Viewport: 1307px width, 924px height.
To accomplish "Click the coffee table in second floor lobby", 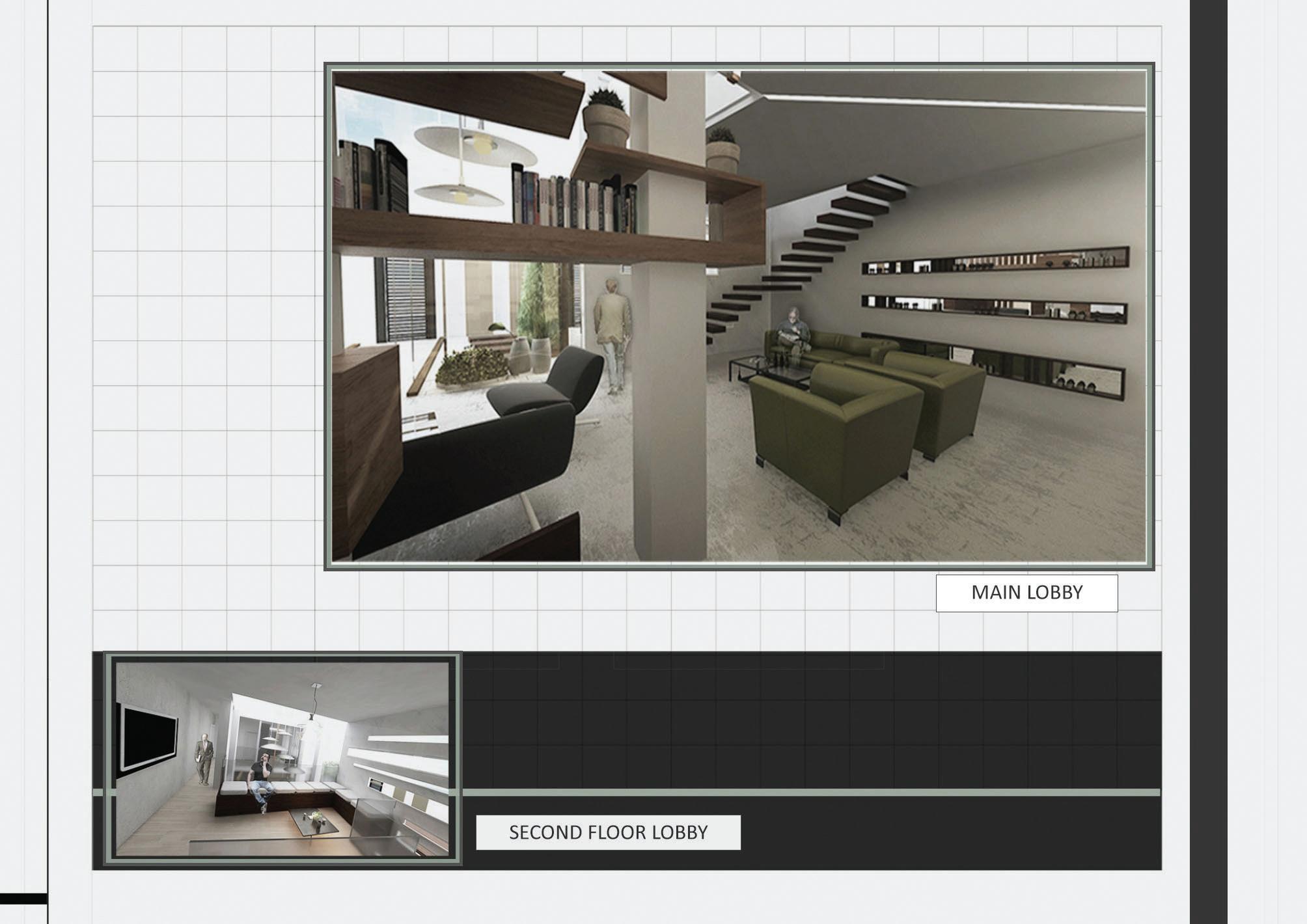I will [x=314, y=823].
